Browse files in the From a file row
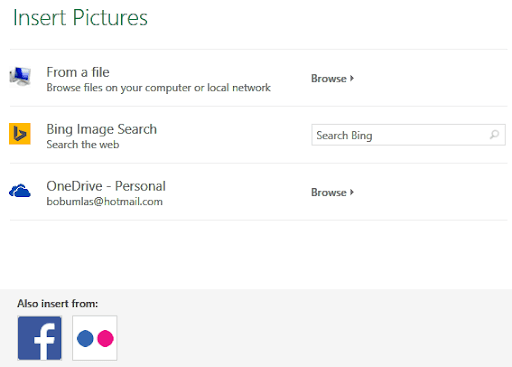Screen dimensions: 512x367 click(332, 78)
